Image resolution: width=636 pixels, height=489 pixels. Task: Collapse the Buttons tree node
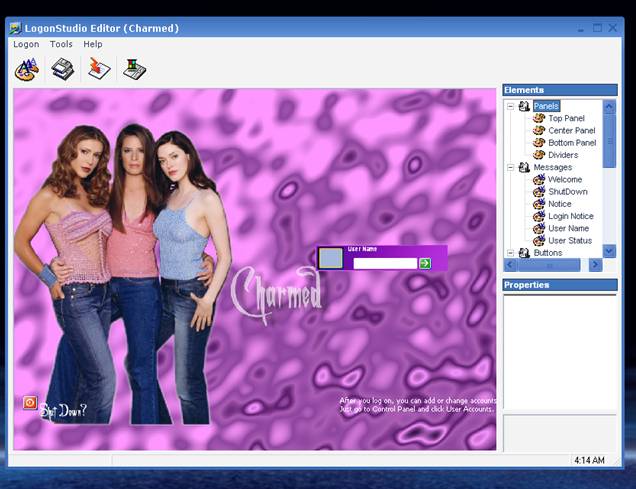pyautogui.click(x=511, y=253)
